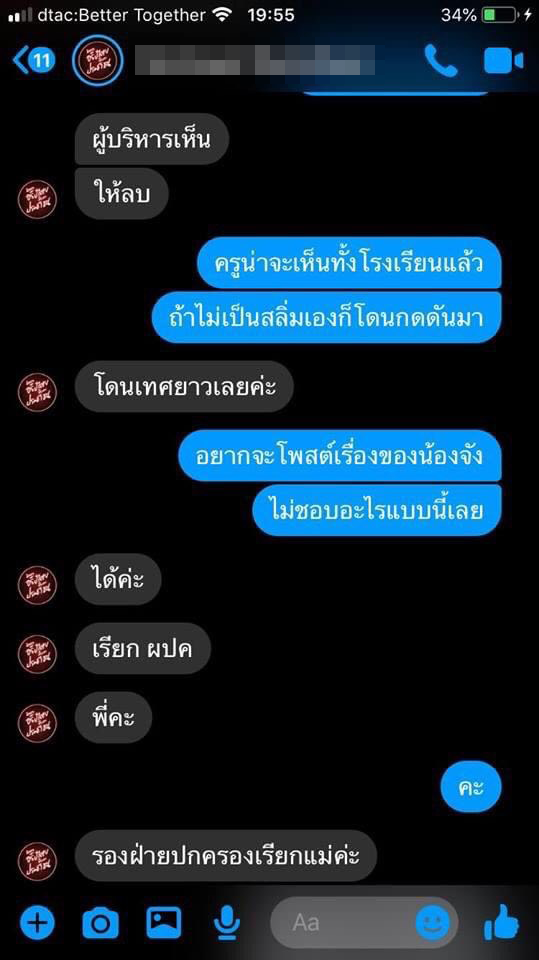Tap the Aa message input field
This screenshot has width=539, height=960.
click(364, 921)
